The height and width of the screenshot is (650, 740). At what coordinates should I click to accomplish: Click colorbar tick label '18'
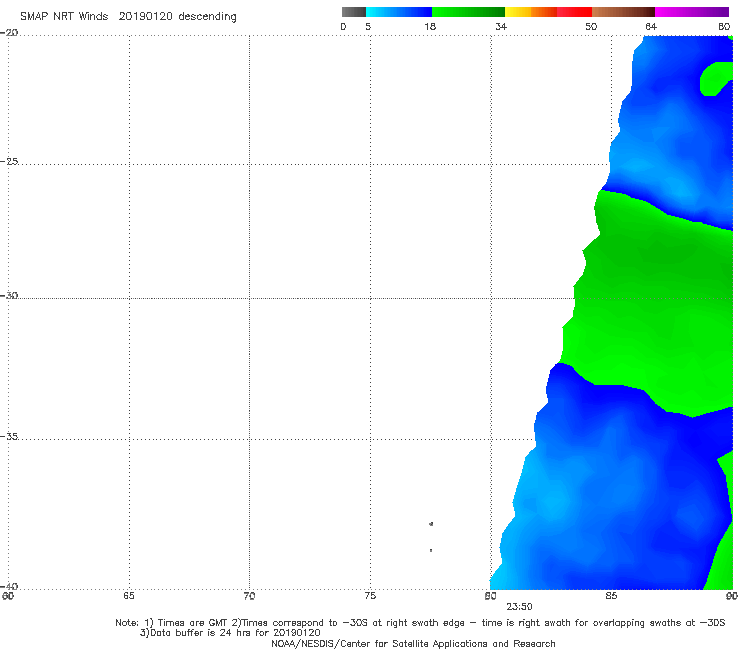[430, 26]
